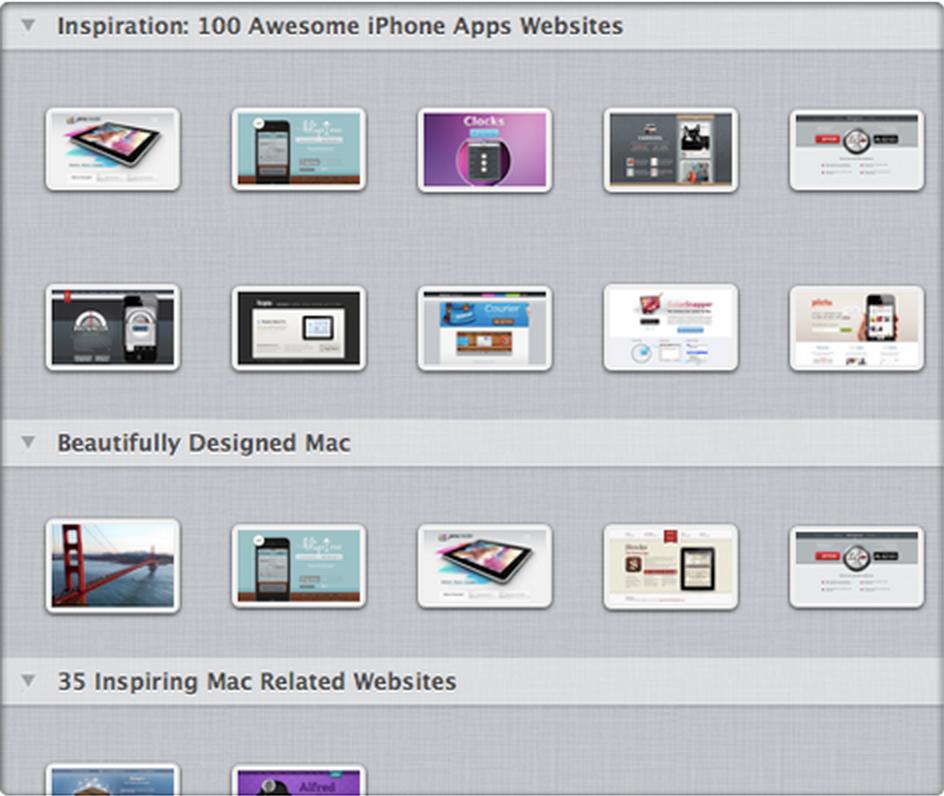Select the 'Beautifully Designed Mac' heading text
The width and height of the screenshot is (944, 796).
pyautogui.click(x=204, y=443)
